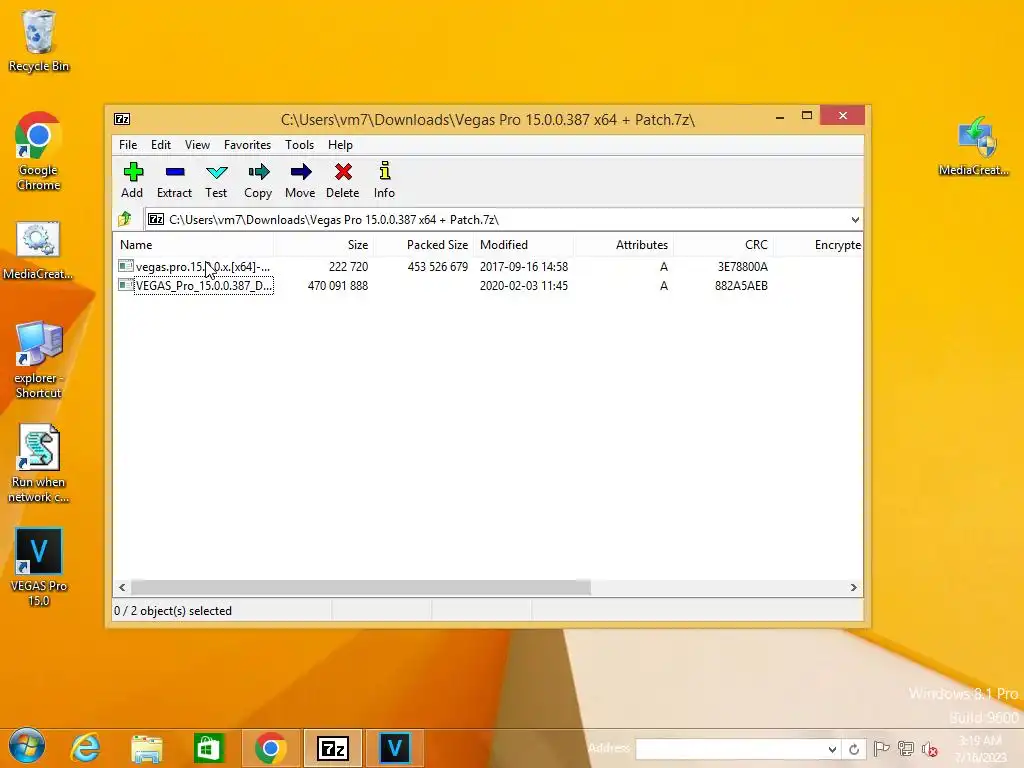The width and height of the screenshot is (1024, 768).
Task: Select vegas.pro.15 [x64] file row
Action: (x=488, y=266)
